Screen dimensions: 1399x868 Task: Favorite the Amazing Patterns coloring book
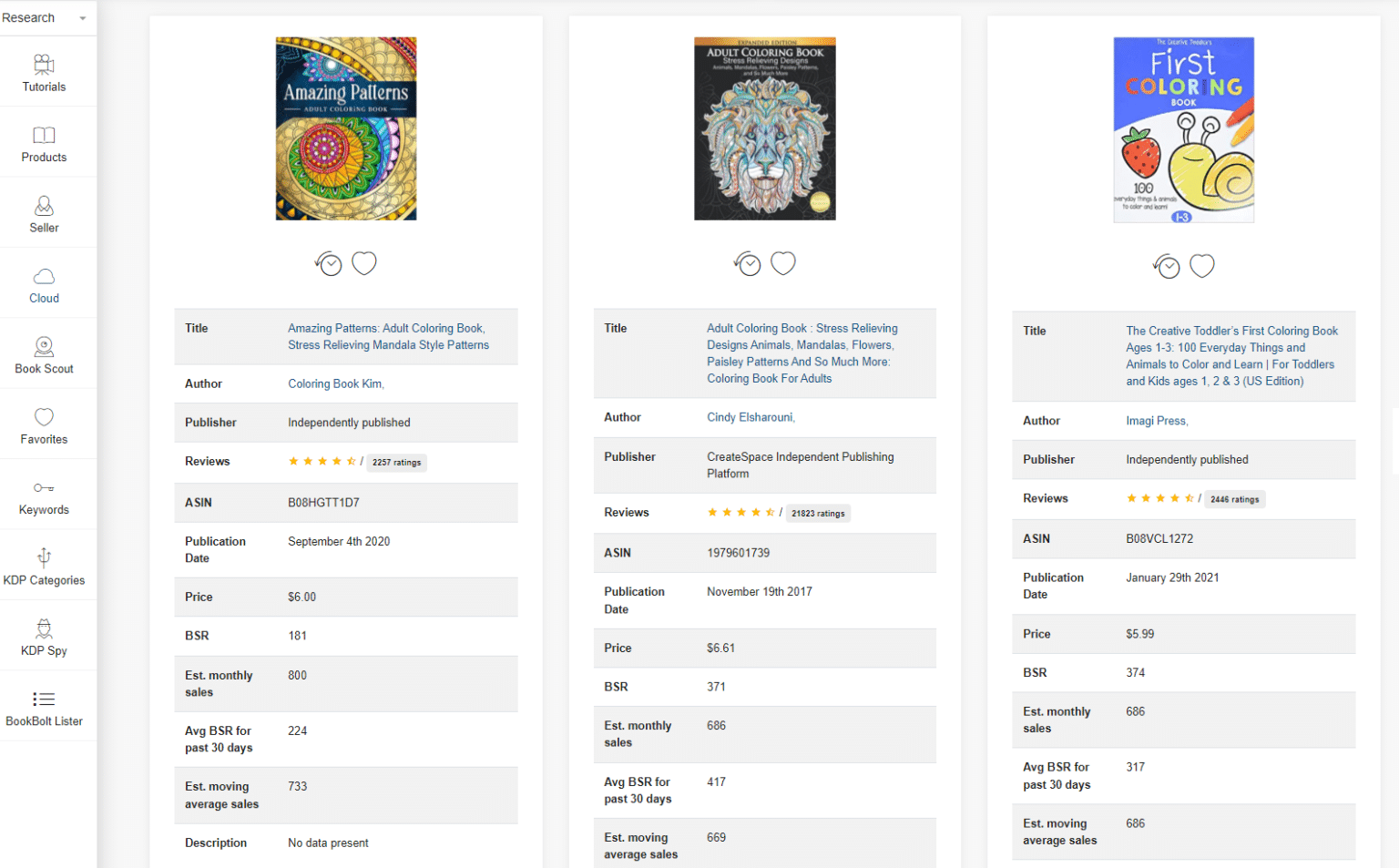pos(363,262)
